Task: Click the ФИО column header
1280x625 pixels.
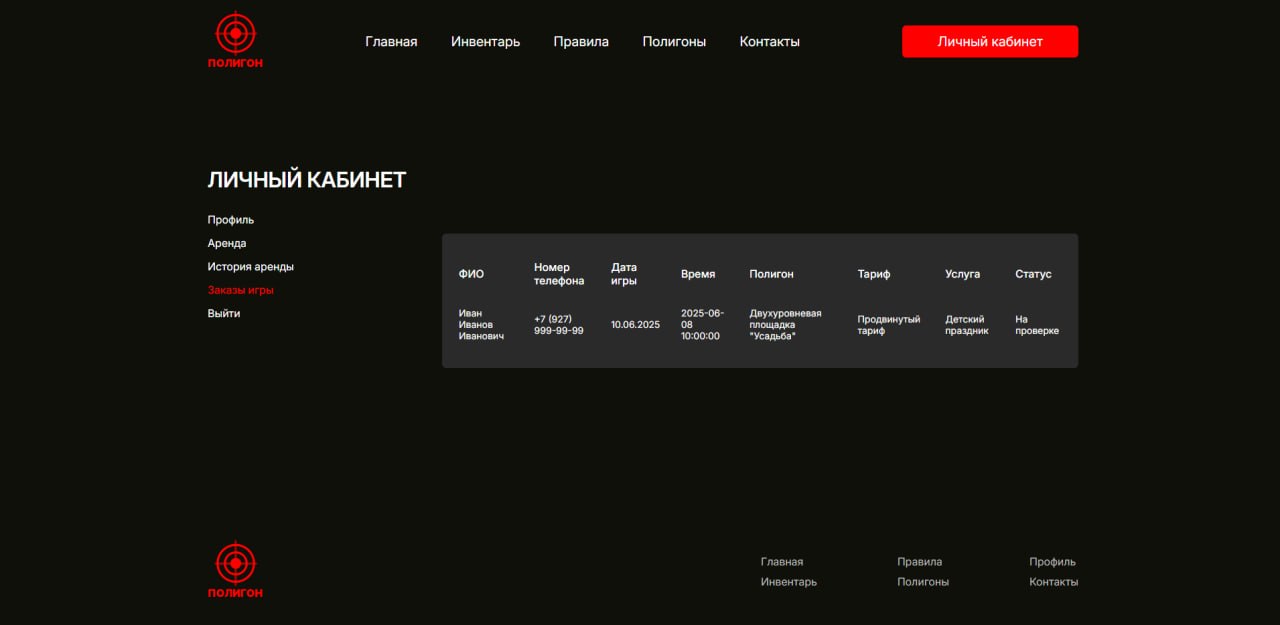Action: (x=471, y=274)
